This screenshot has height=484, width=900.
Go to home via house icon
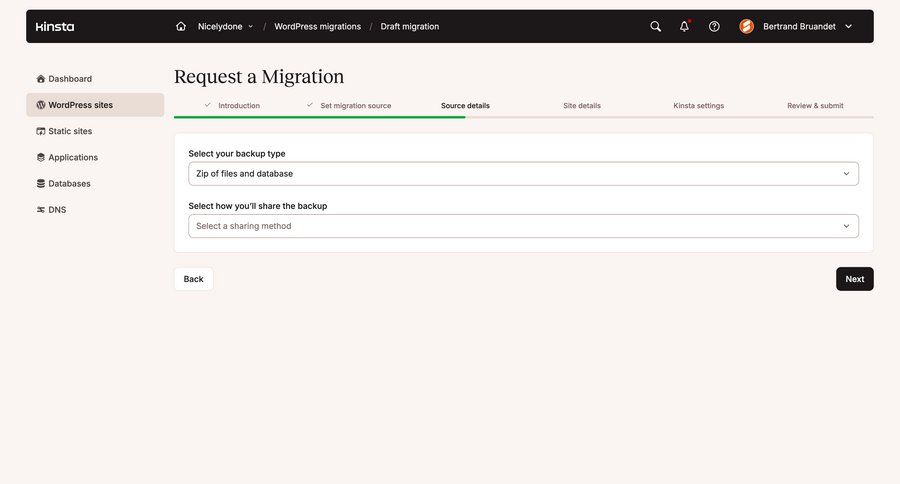(x=181, y=26)
